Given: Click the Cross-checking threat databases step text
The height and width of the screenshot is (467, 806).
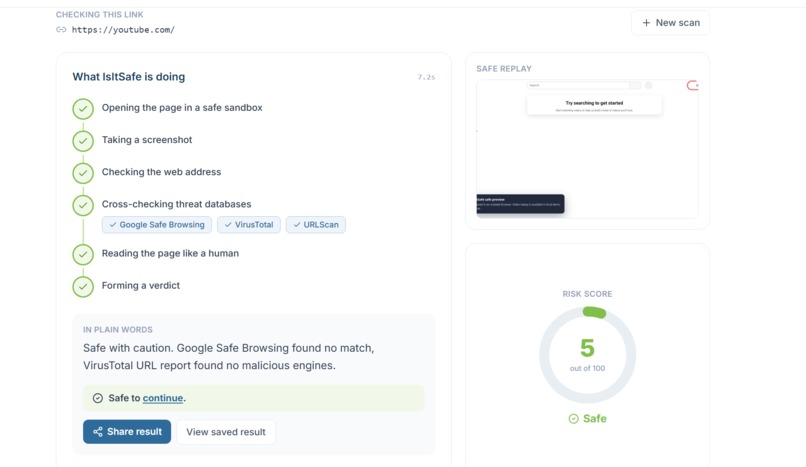Looking at the screenshot, I should [x=176, y=204].
